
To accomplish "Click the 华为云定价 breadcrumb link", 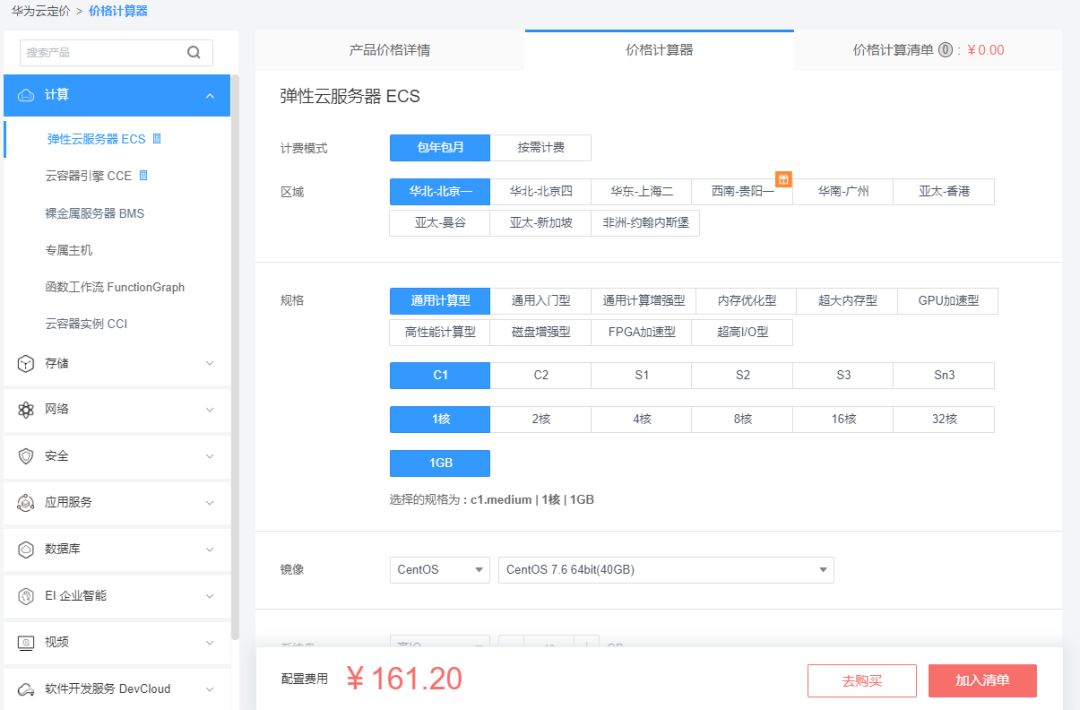I will coord(41,11).
